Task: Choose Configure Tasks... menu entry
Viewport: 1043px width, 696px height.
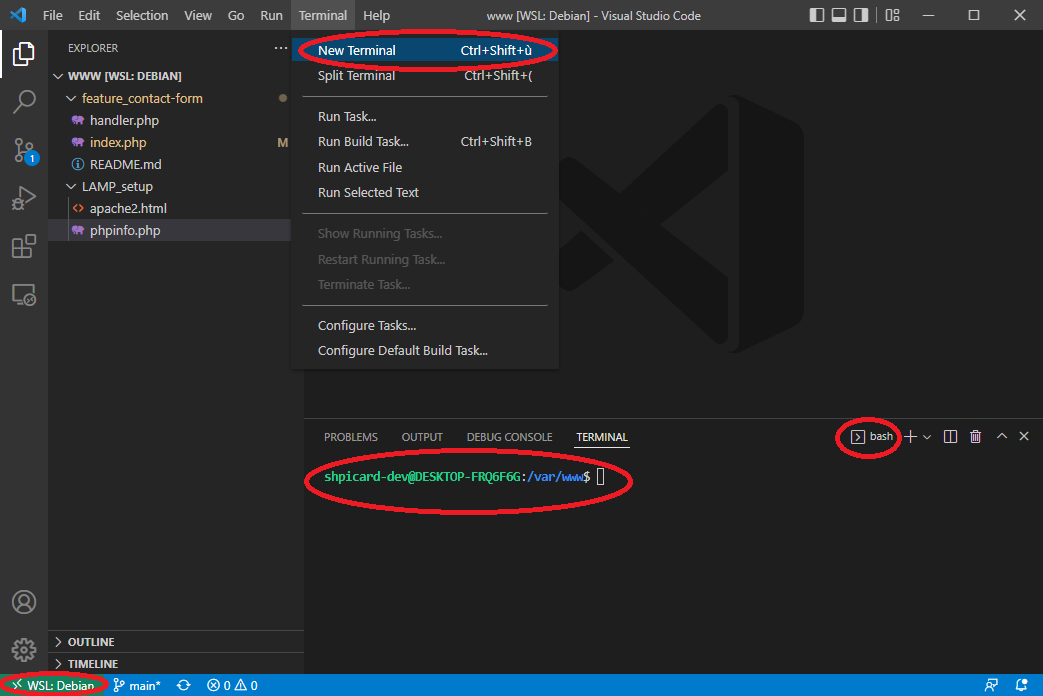Action: tap(425, 325)
